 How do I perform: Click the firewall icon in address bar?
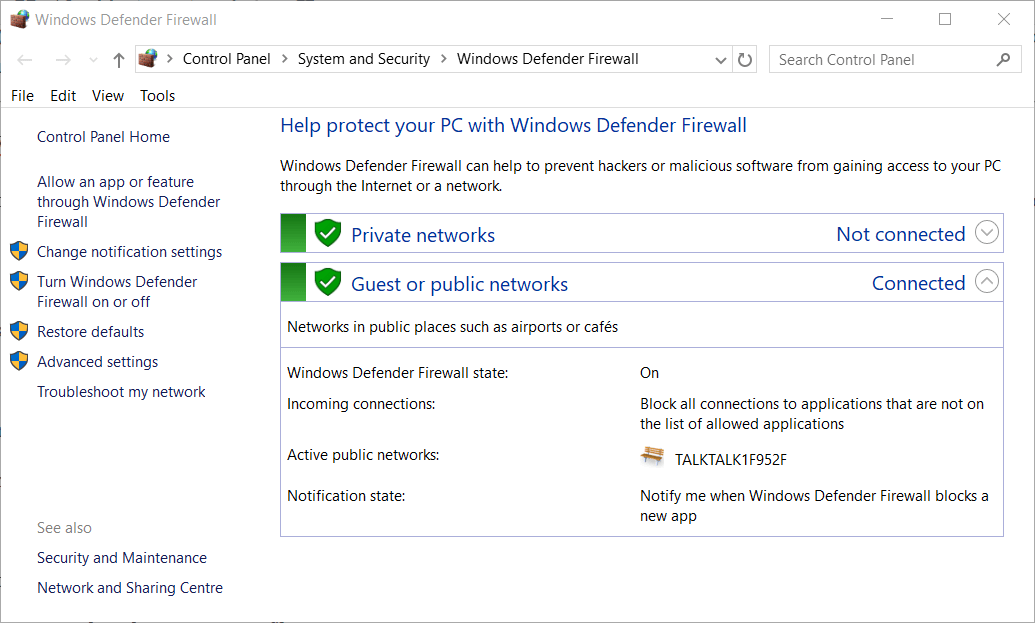148,59
